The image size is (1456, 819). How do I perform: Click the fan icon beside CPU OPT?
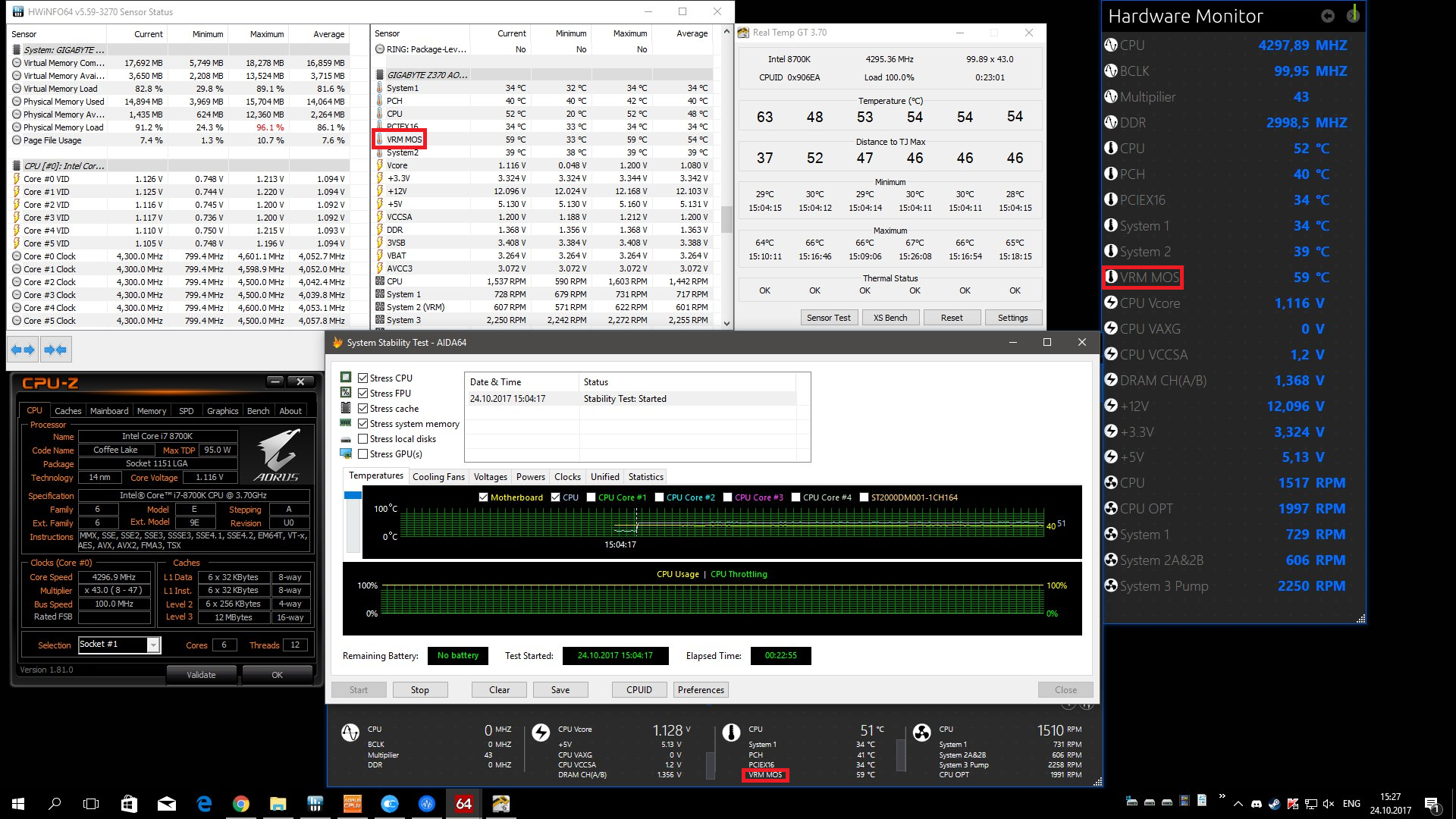point(1111,509)
